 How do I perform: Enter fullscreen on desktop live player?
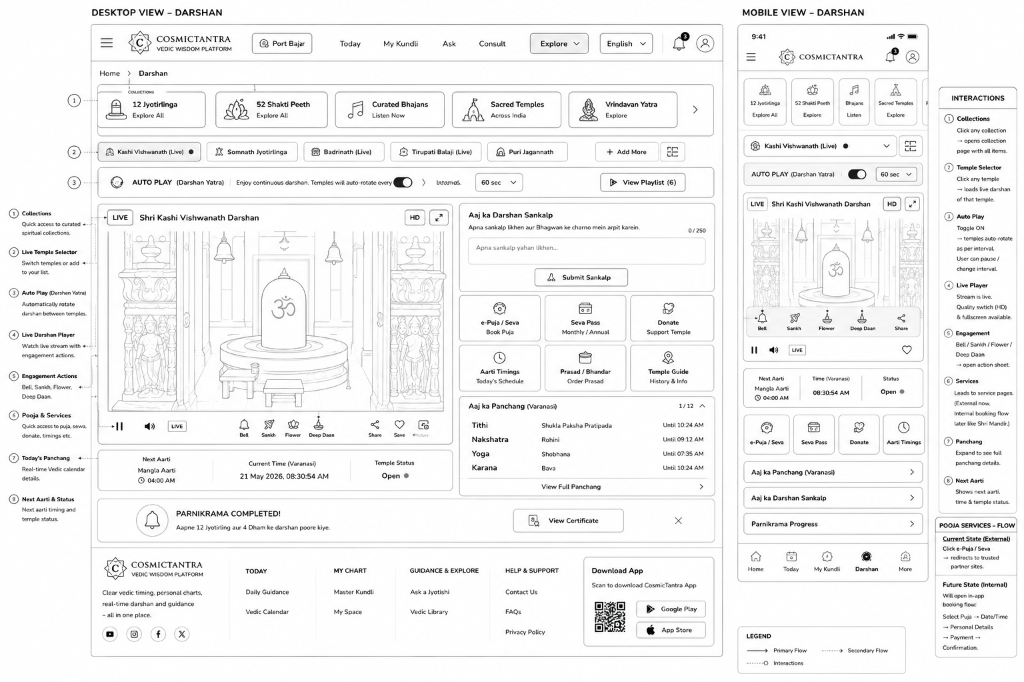(x=439, y=218)
